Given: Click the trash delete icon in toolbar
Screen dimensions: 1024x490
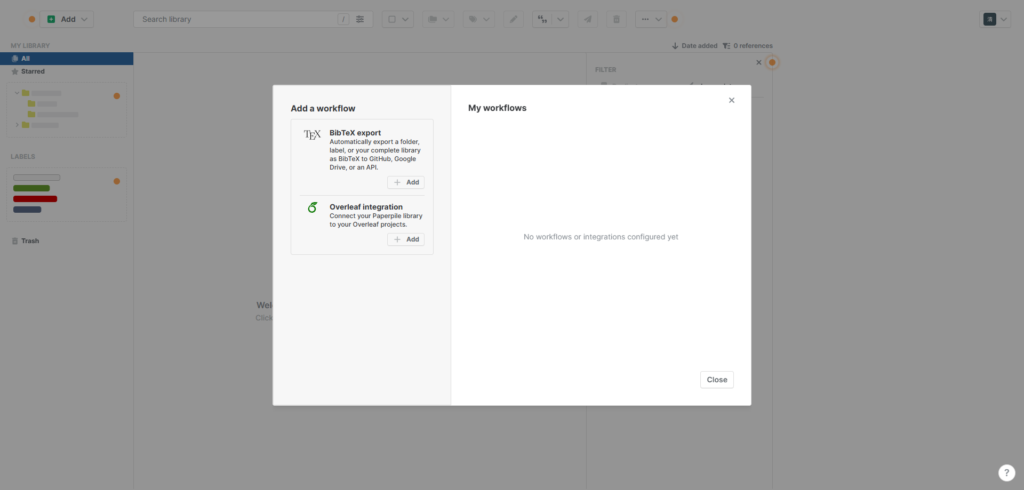Looking at the screenshot, I should click(616, 19).
